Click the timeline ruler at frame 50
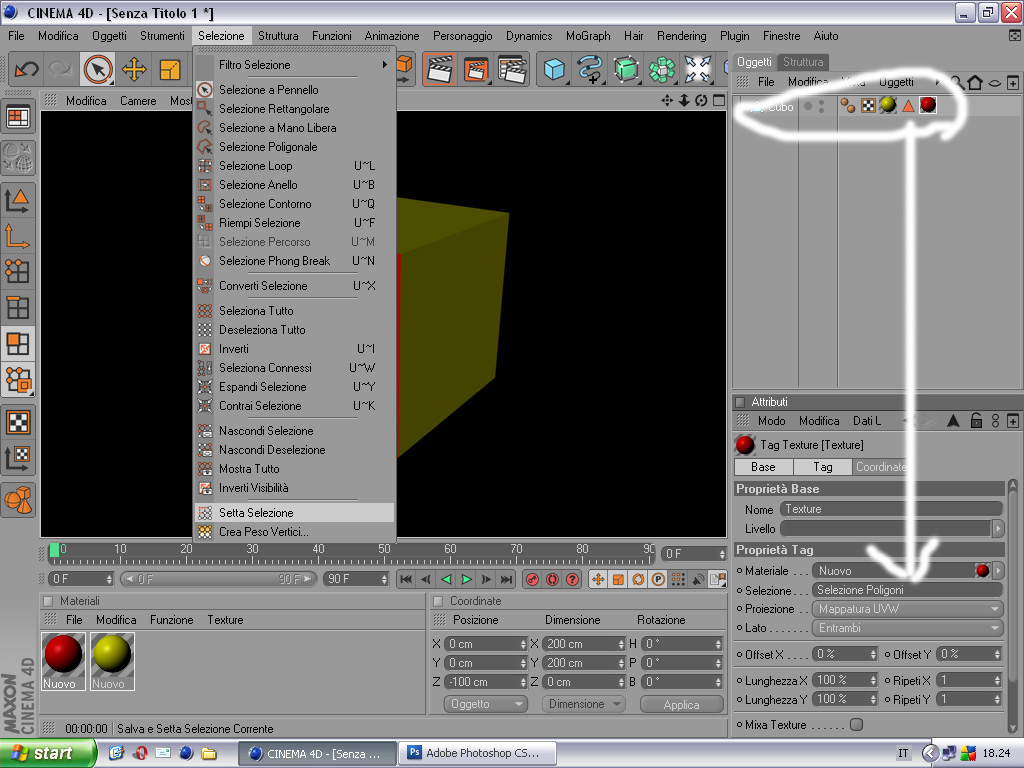1024x768 pixels. [x=384, y=553]
